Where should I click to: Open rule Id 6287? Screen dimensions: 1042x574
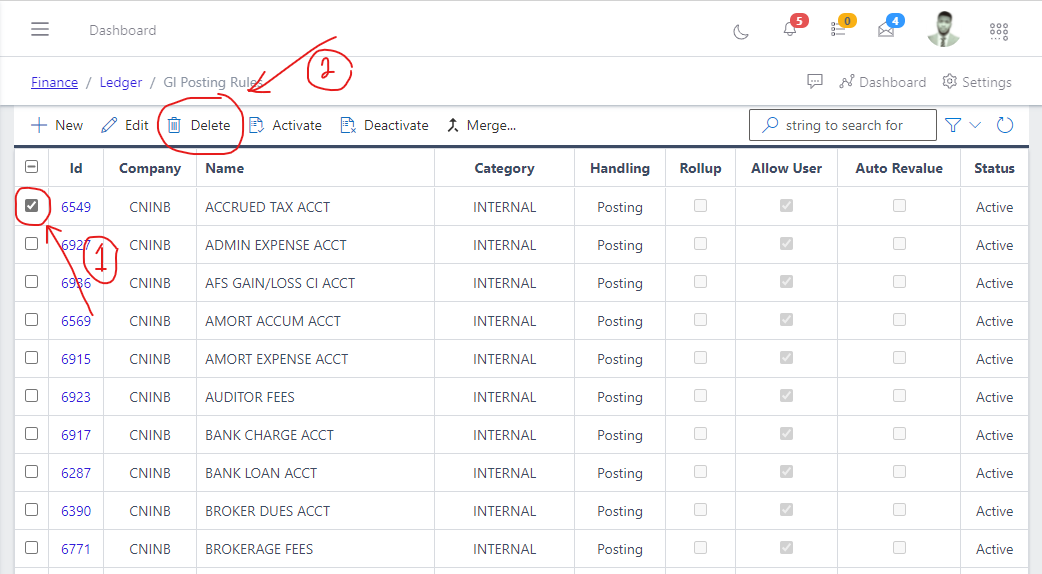click(x=76, y=472)
